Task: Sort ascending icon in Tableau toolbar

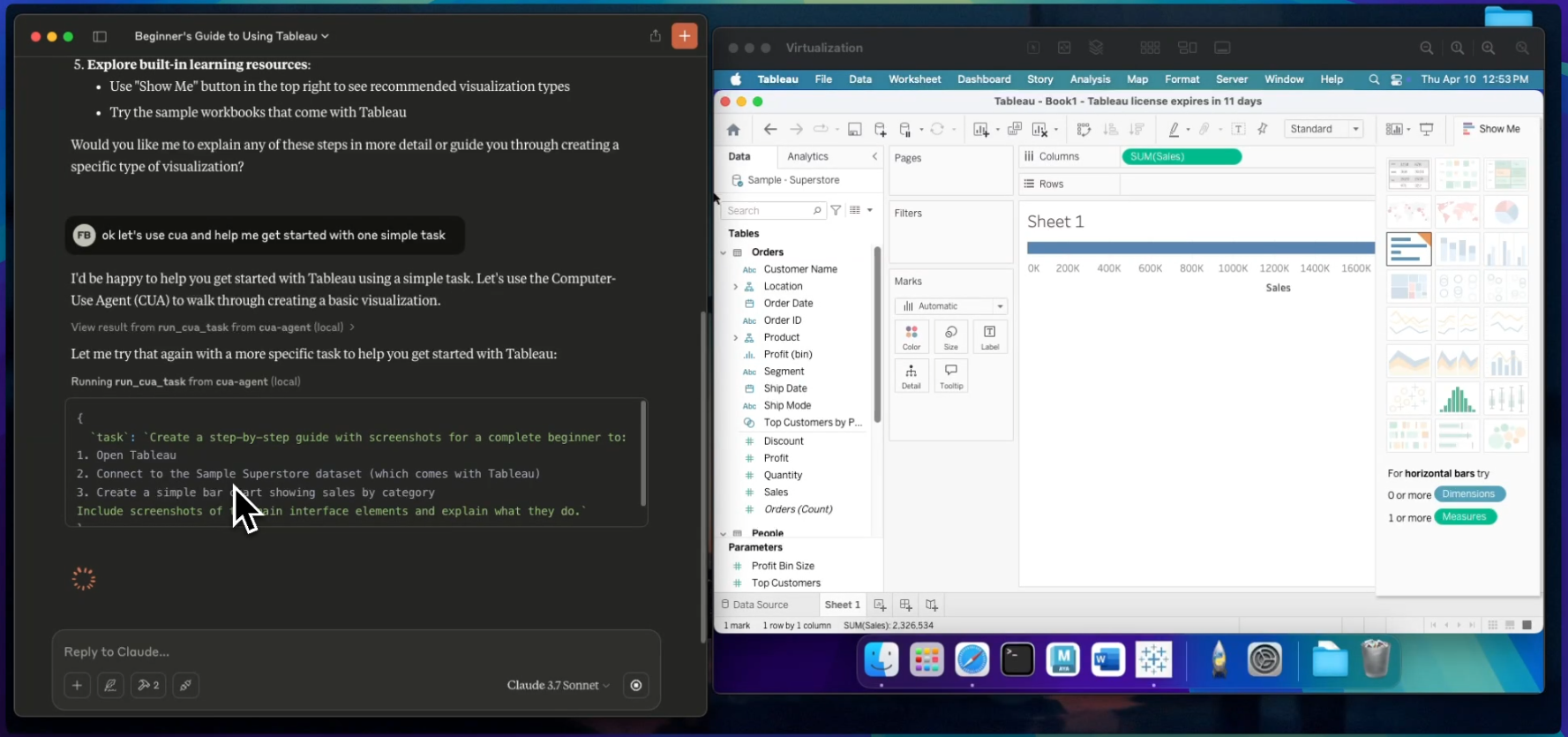Action: [x=1111, y=130]
